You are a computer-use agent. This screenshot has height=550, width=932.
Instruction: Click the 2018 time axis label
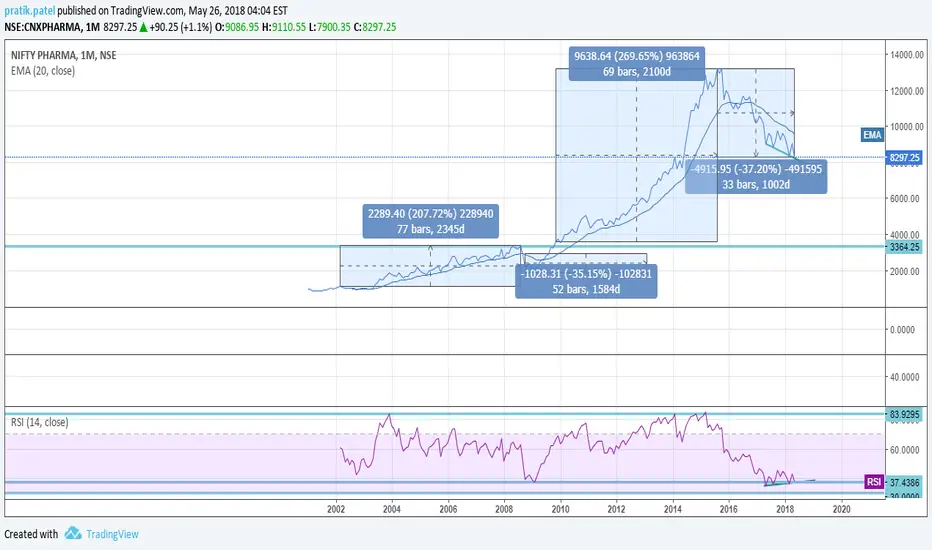tap(785, 509)
